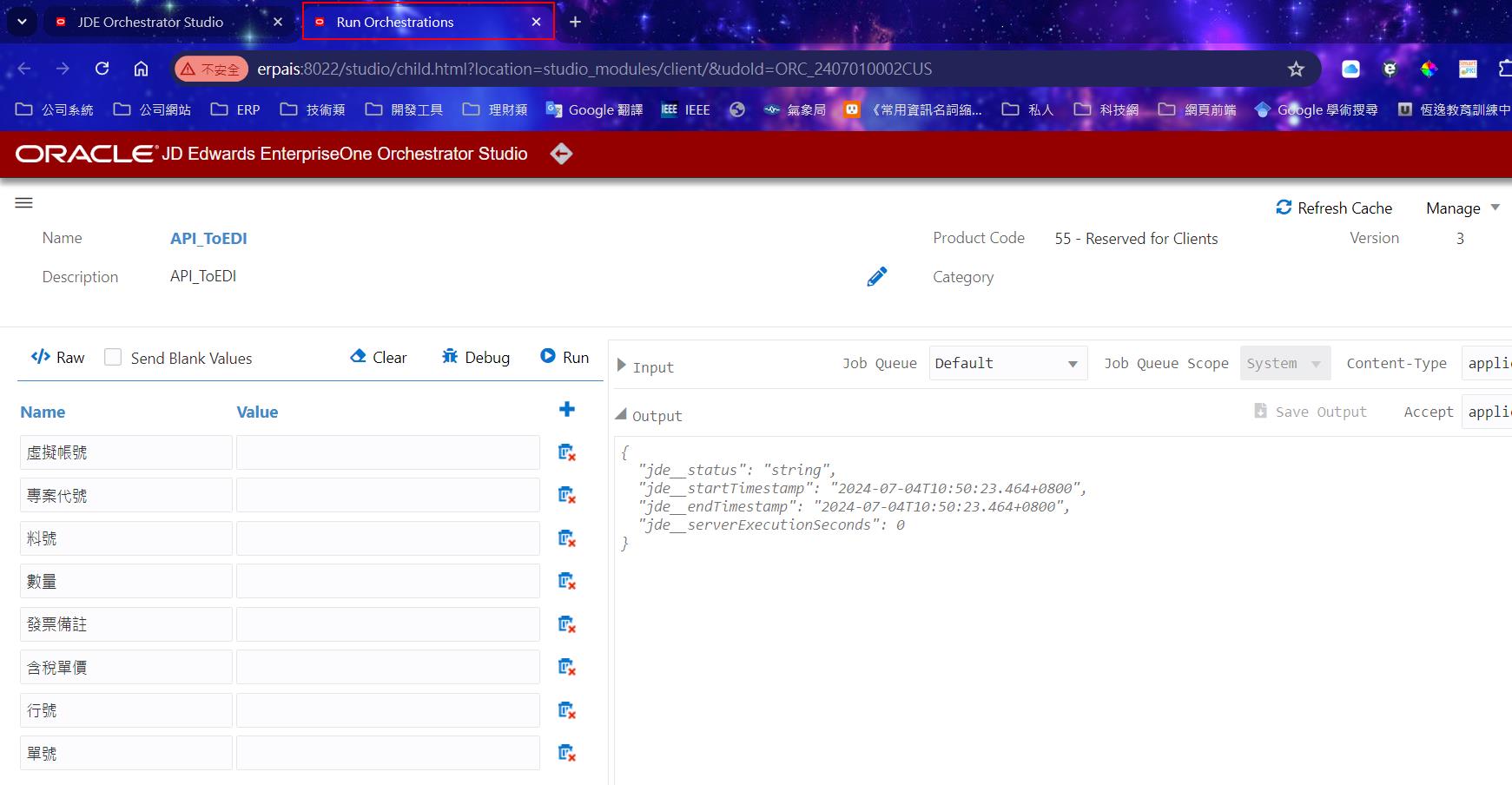Screen dimensions: 1512x785
Task: Click the Orchestrator Studio home diamond icon
Action: click(x=561, y=154)
